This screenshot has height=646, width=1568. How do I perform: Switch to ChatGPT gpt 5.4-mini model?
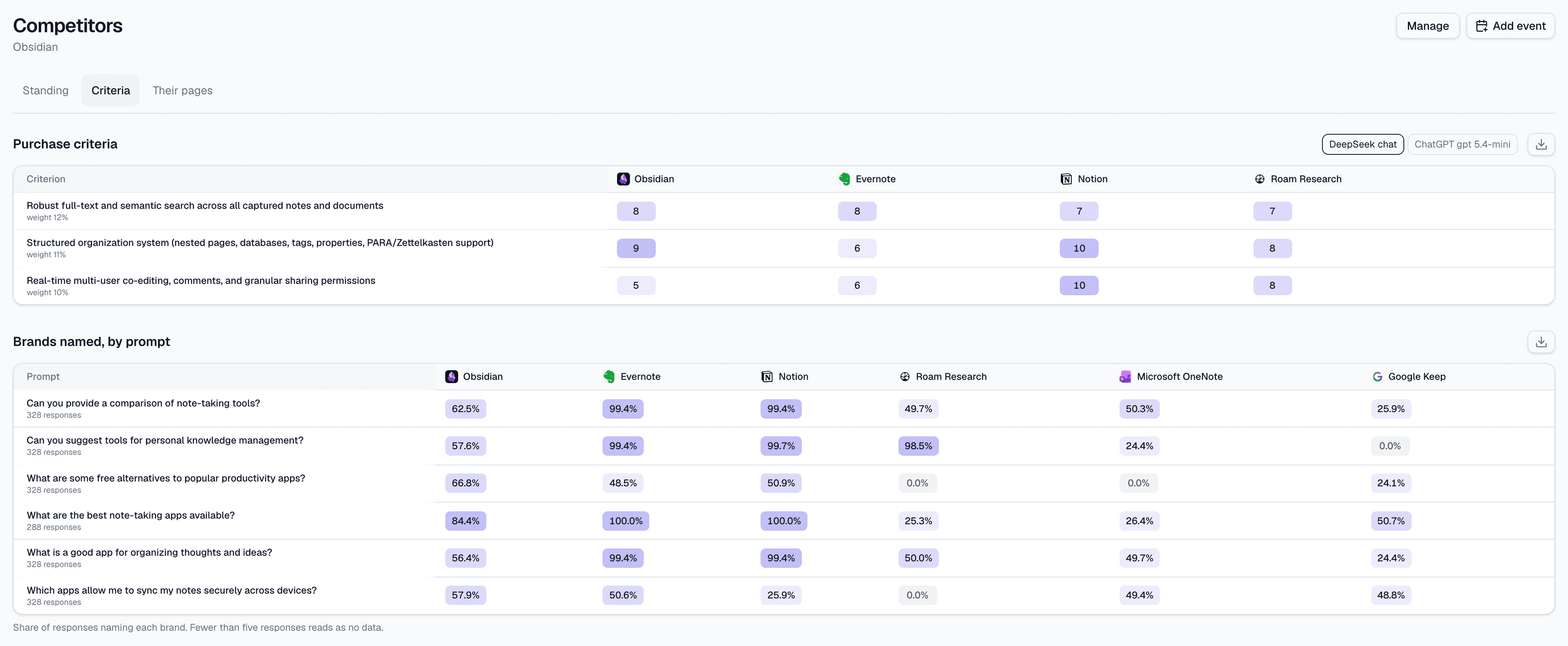point(1462,144)
